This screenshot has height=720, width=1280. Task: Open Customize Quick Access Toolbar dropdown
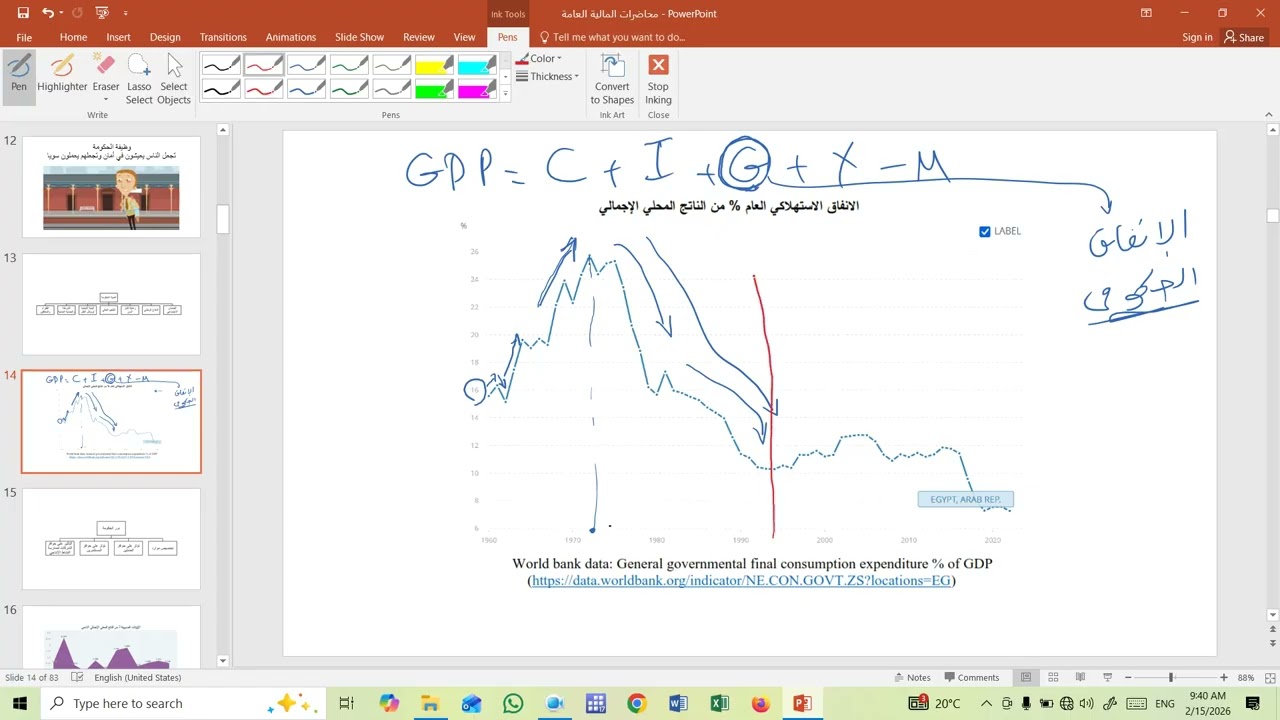point(125,14)
